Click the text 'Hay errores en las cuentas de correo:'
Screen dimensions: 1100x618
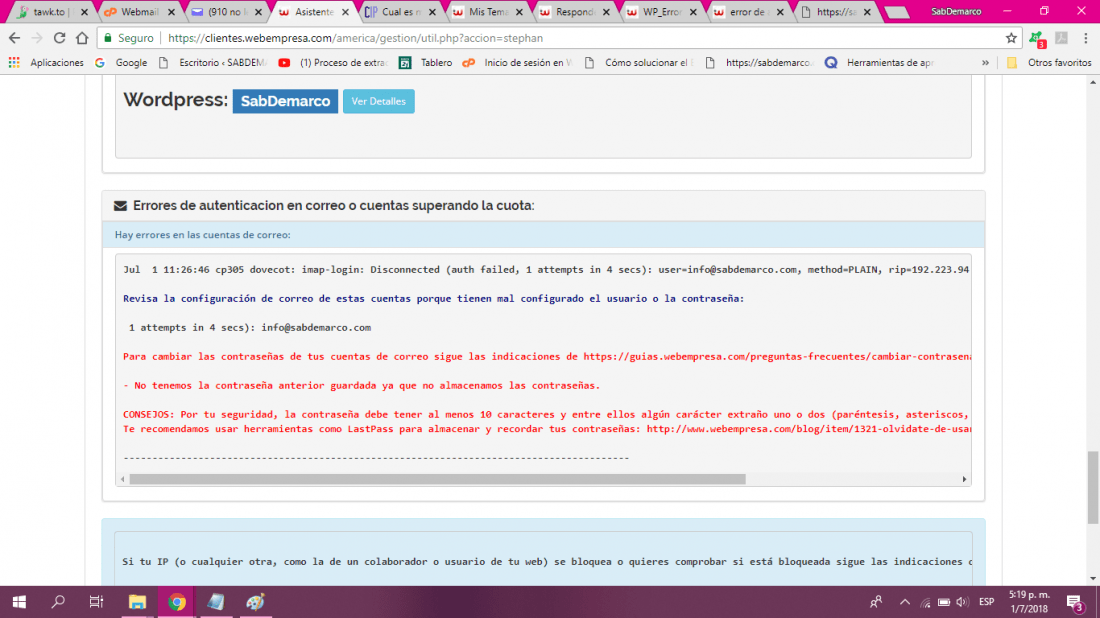coord(203,234)
